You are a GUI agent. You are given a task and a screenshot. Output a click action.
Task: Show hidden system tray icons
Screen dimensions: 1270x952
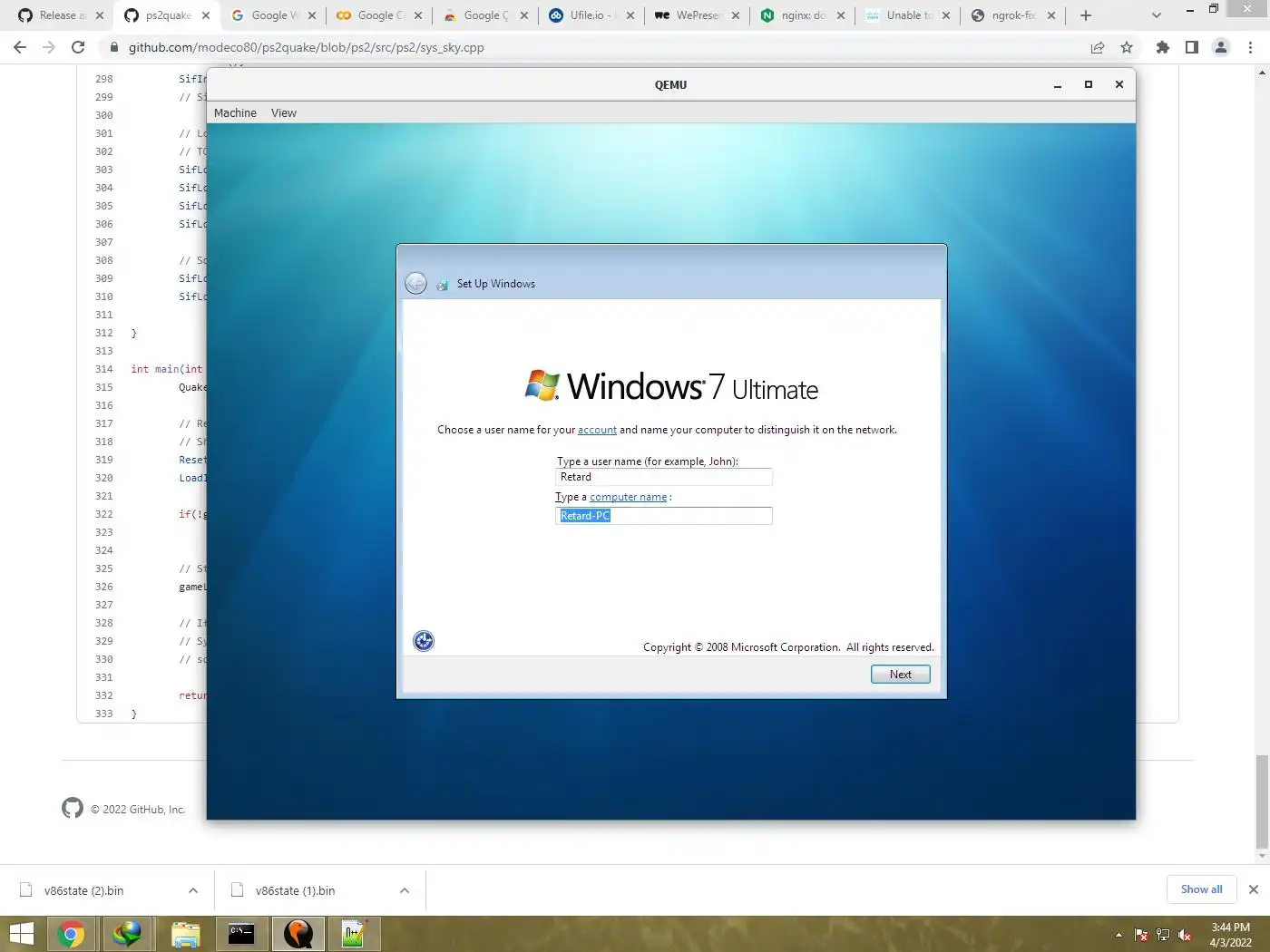[x=1119, y=935]
